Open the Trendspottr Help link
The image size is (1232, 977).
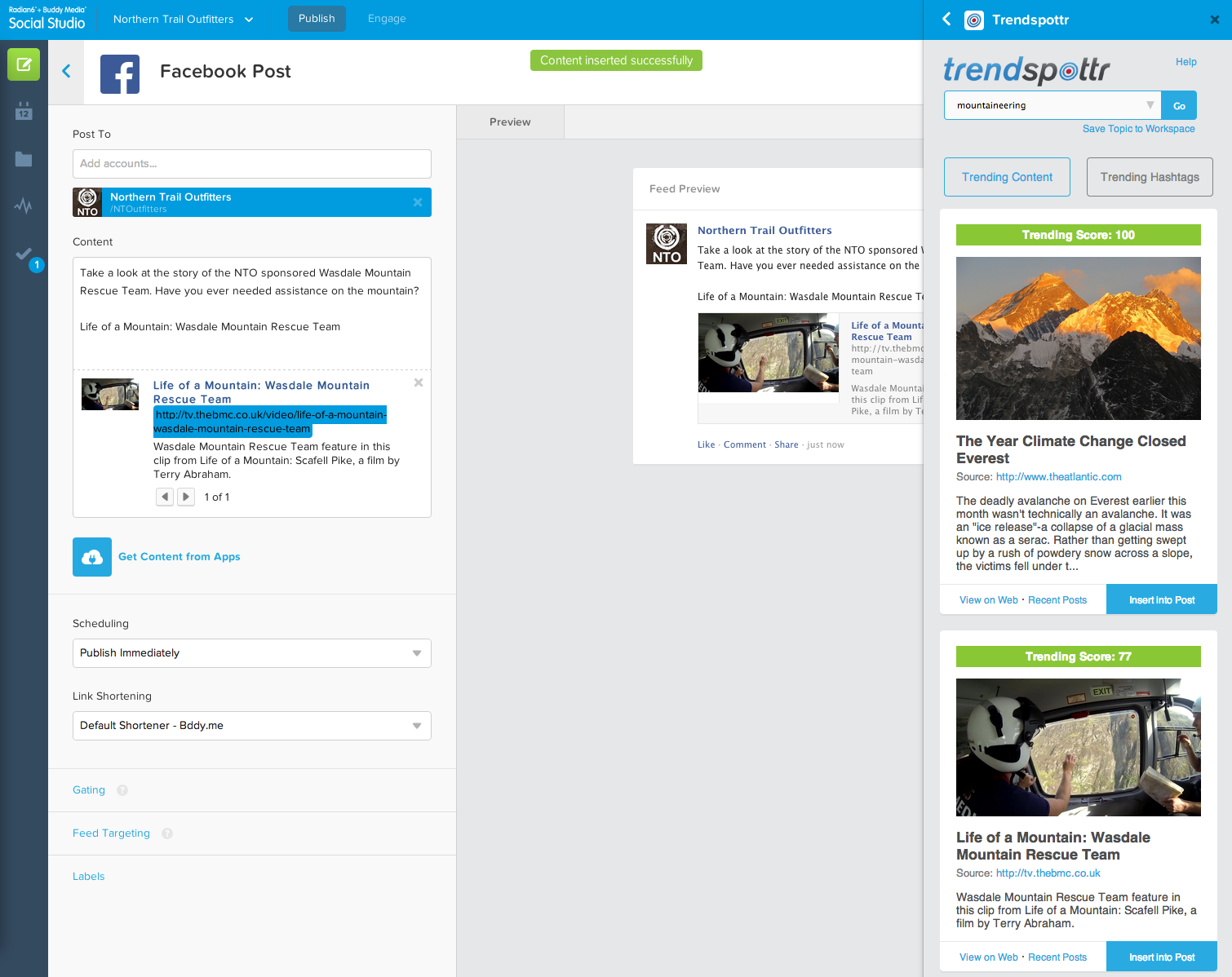tap(1186, 62)
